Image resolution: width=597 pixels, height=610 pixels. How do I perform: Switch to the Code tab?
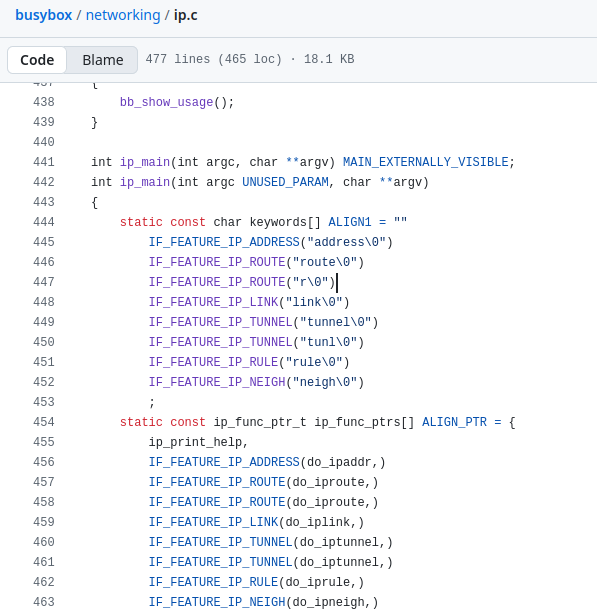click(x=37, y=60)
